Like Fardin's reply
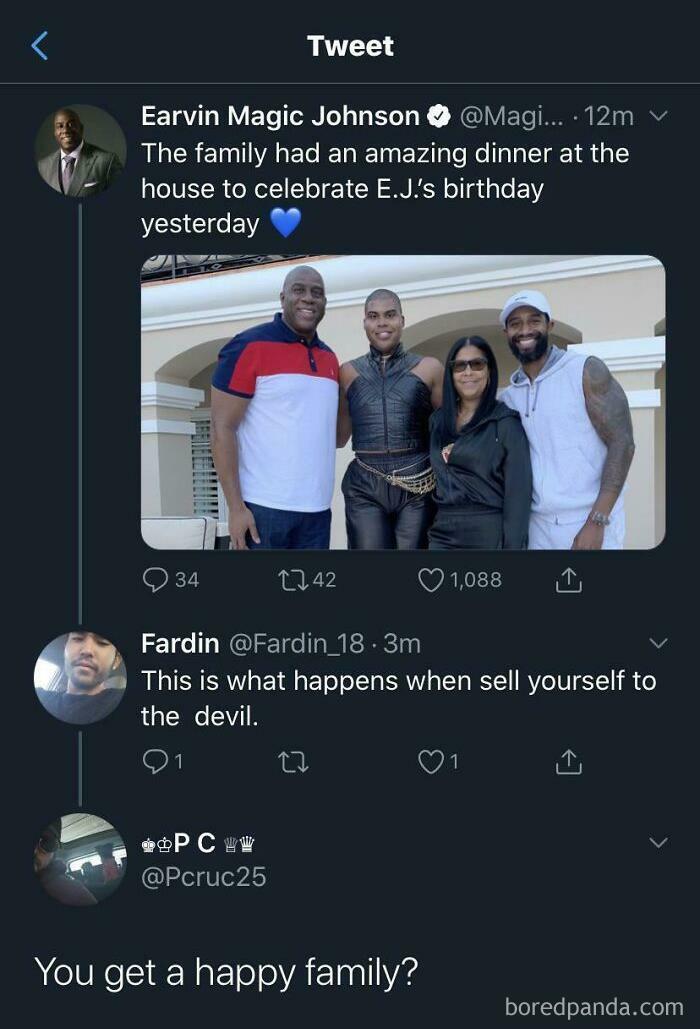 430,762
